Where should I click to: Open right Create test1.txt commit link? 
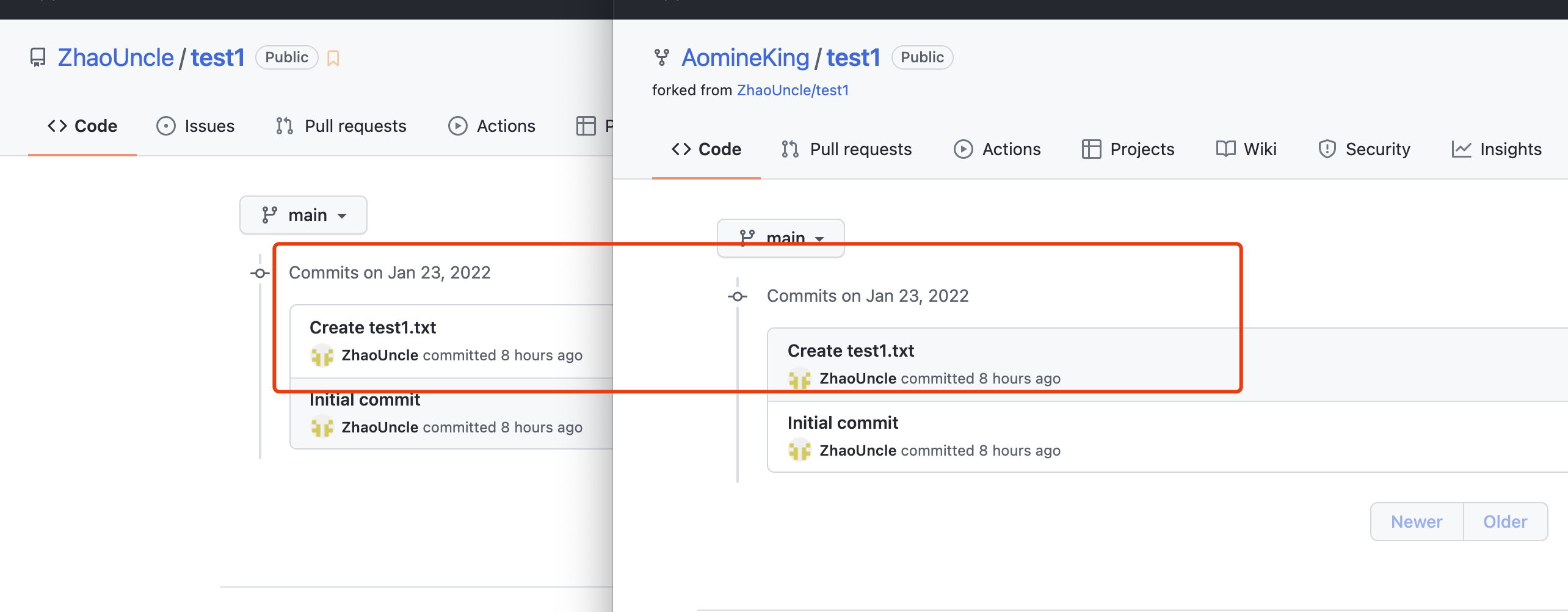[851, 351]
